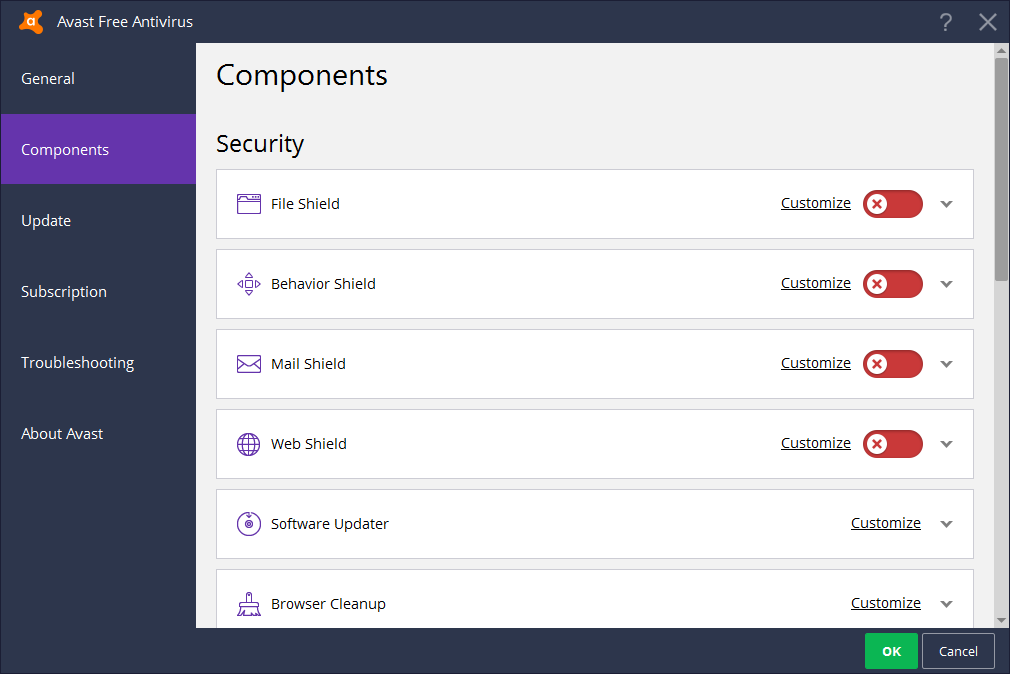The image size is (1010, 674).
Task: Open the Troubleshooting settings page
Action: 77,362
